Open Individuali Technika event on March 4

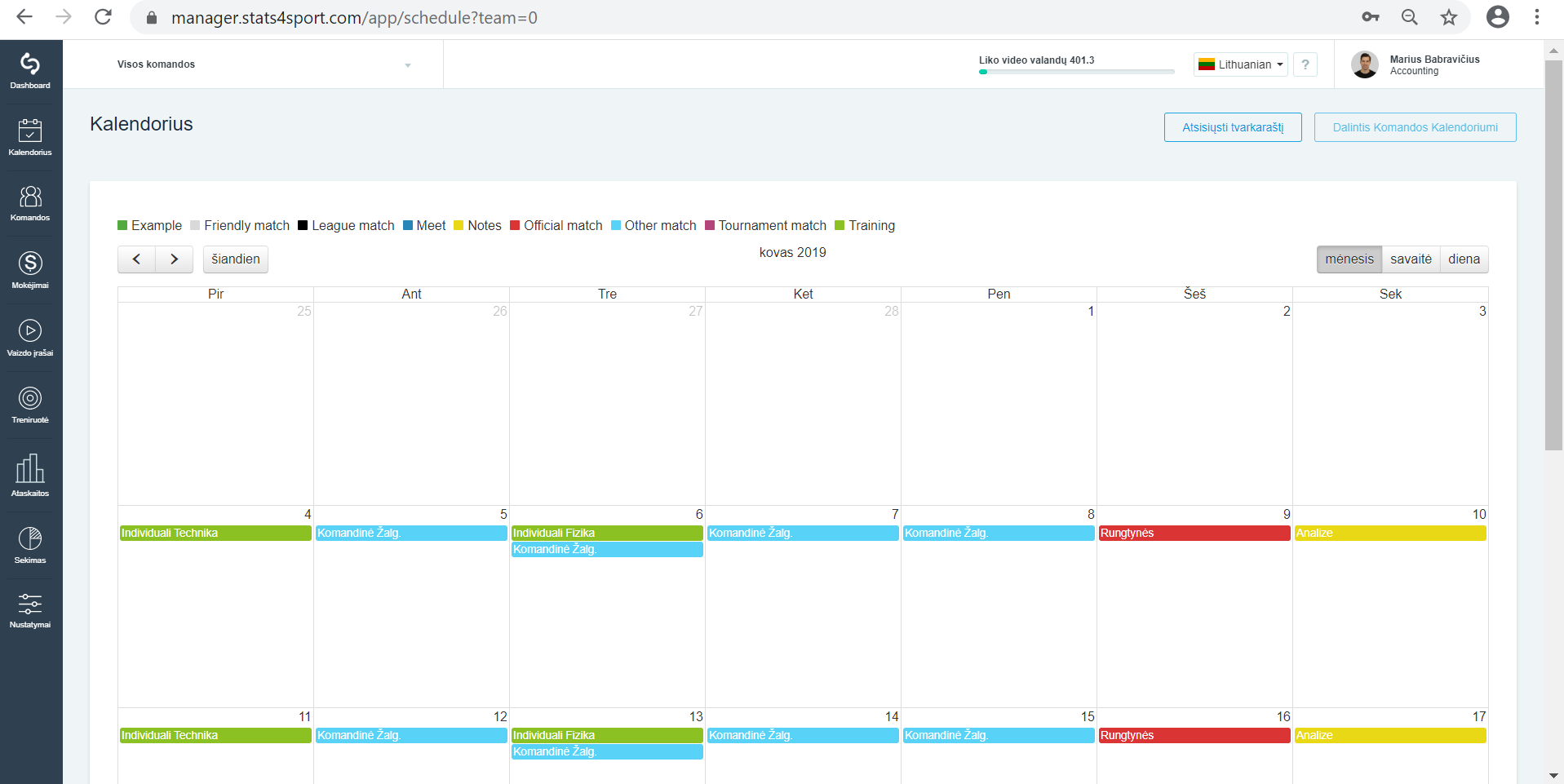tap(215, 533)
